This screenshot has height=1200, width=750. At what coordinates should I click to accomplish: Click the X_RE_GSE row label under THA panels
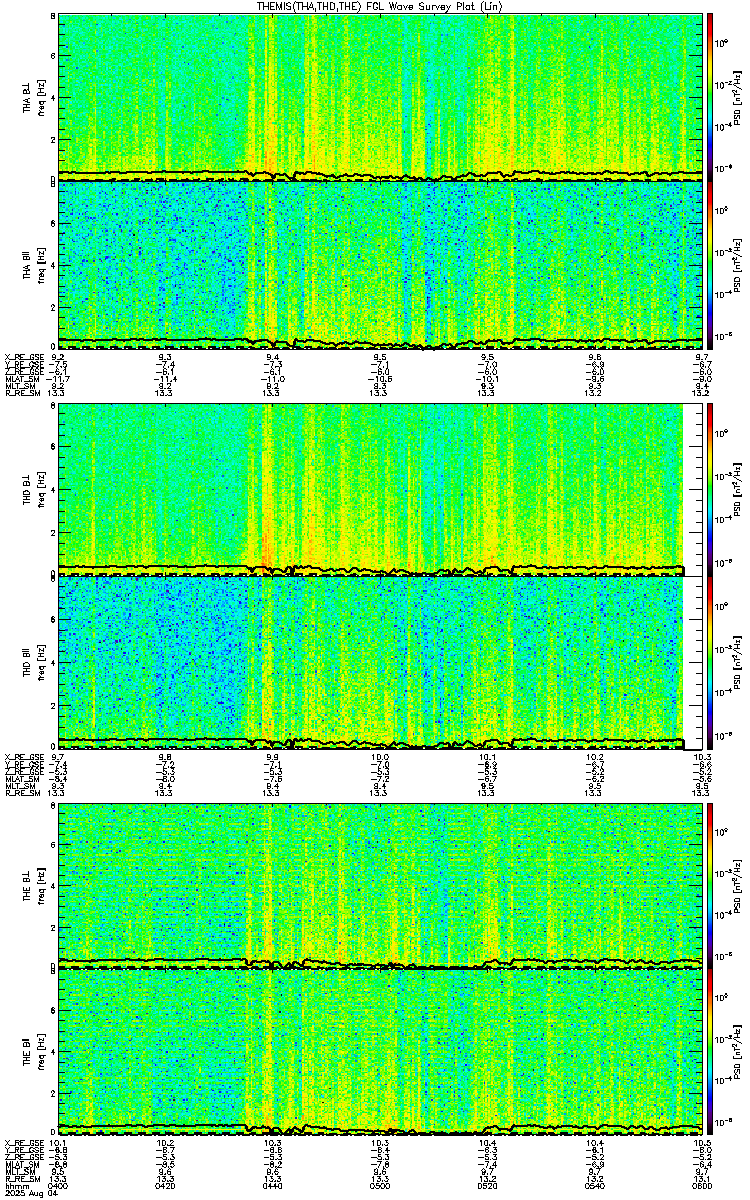point(22,356)
